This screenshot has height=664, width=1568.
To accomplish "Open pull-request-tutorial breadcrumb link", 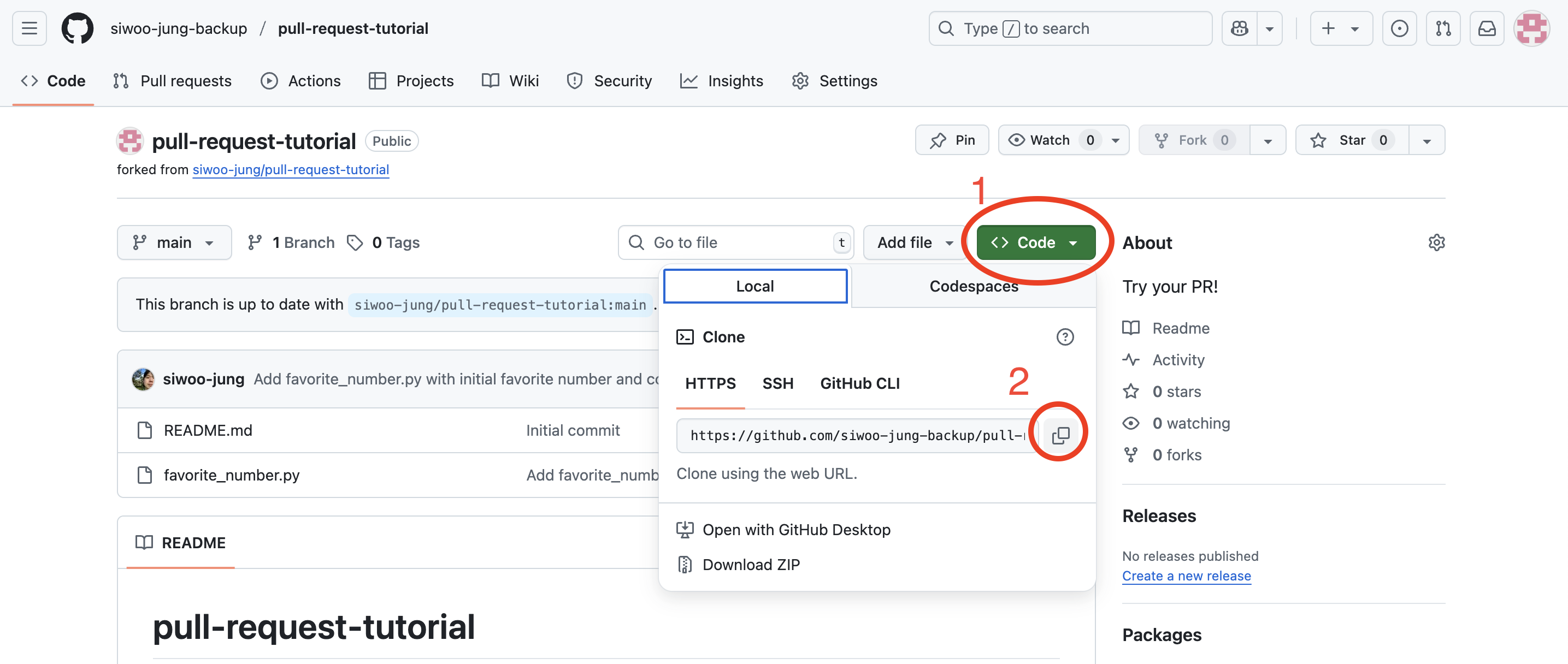I will pyautogui.click(x=353, y=28).
